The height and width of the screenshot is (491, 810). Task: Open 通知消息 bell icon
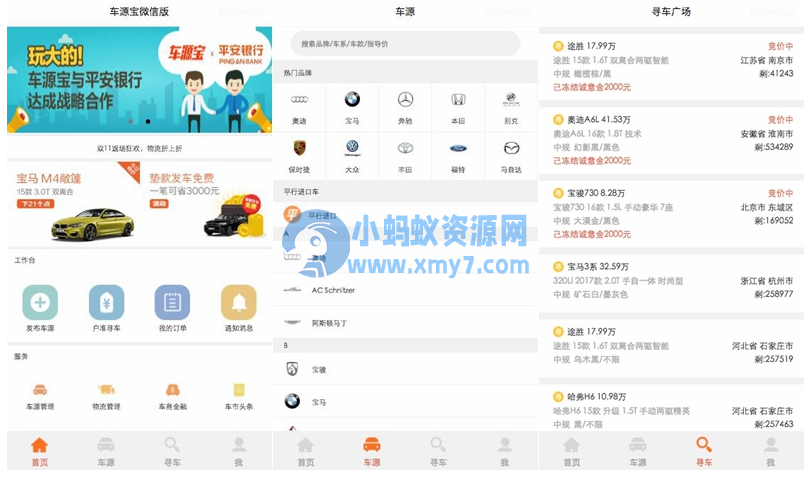[x=239, y=302]
